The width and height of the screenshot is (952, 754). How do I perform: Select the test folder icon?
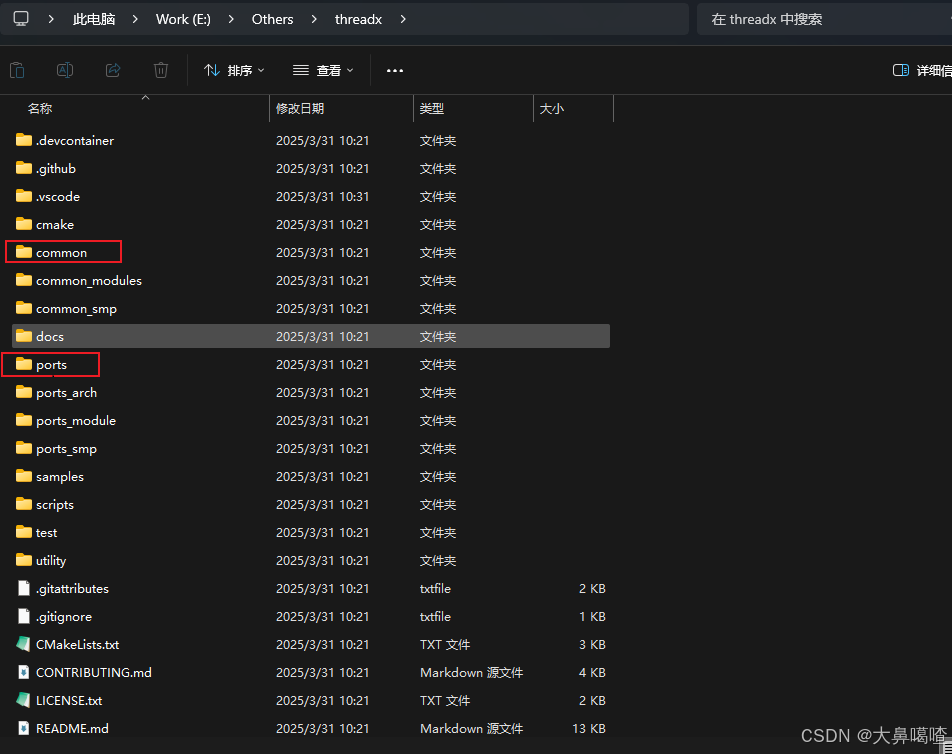click(x=24, y=532)
